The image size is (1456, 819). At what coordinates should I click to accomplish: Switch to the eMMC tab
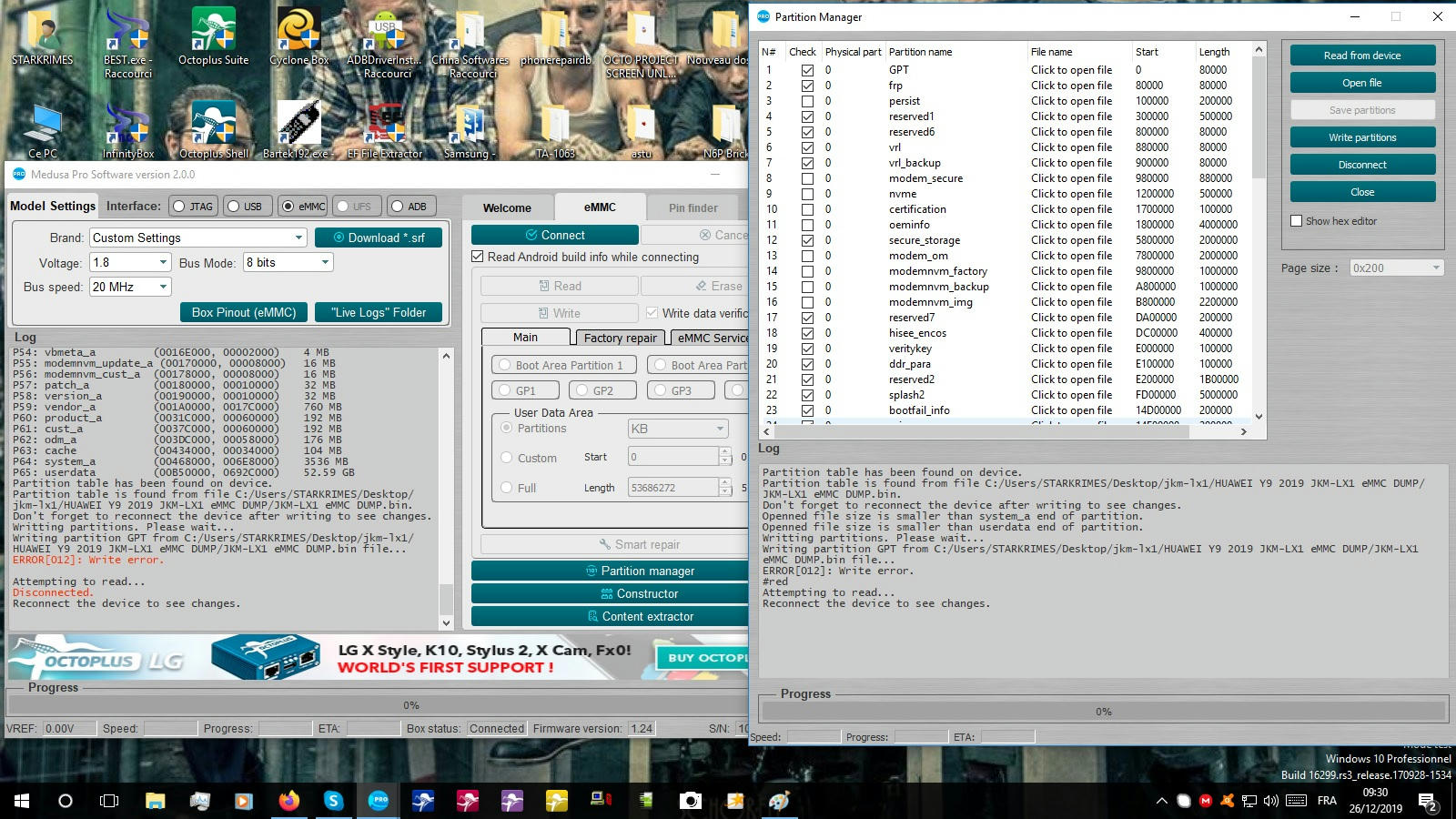(x=600, y=207)
